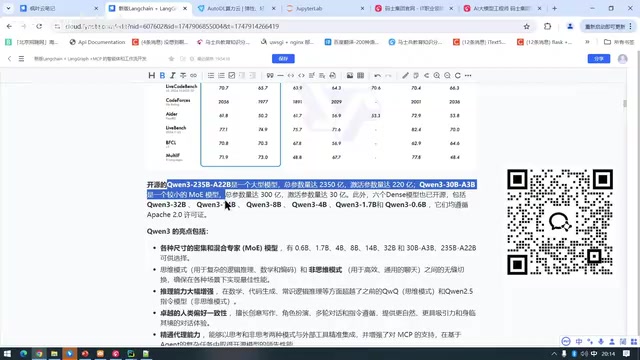Open the all bookmarks folder
The width and height of the screenshot is (640, 360).
coord(619,42)
